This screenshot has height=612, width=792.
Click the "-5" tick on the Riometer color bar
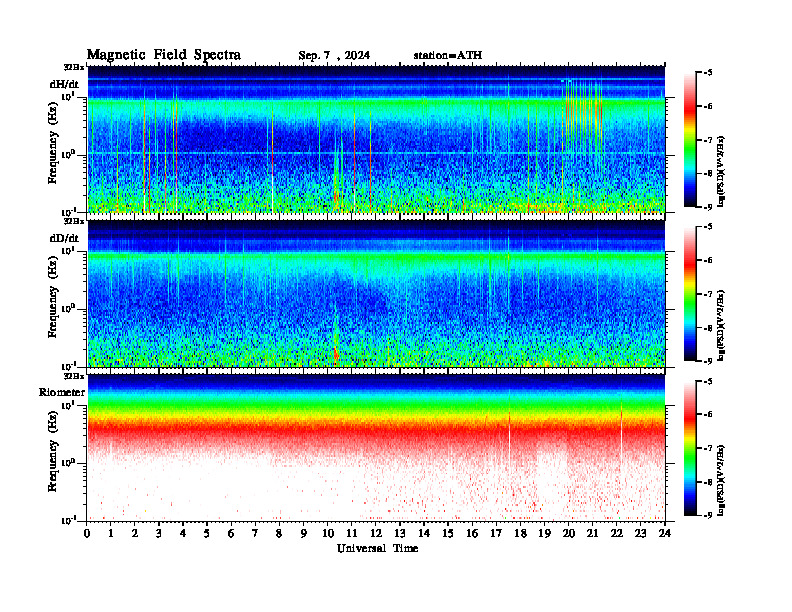pos(708,381)
